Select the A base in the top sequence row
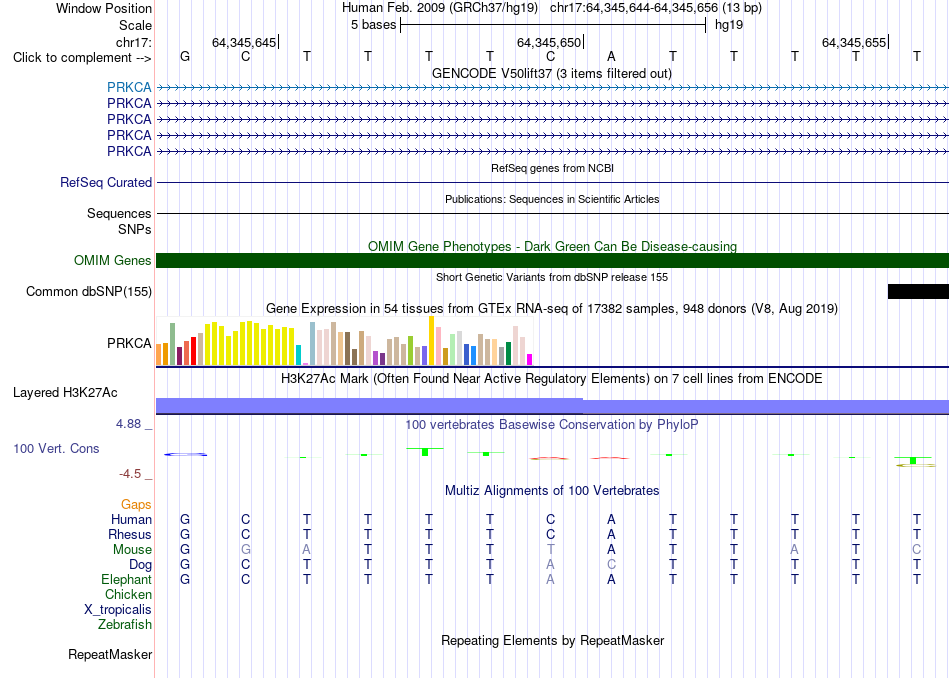Image resolution: width=950 pixels, height=678 pixels. [611, 56]
